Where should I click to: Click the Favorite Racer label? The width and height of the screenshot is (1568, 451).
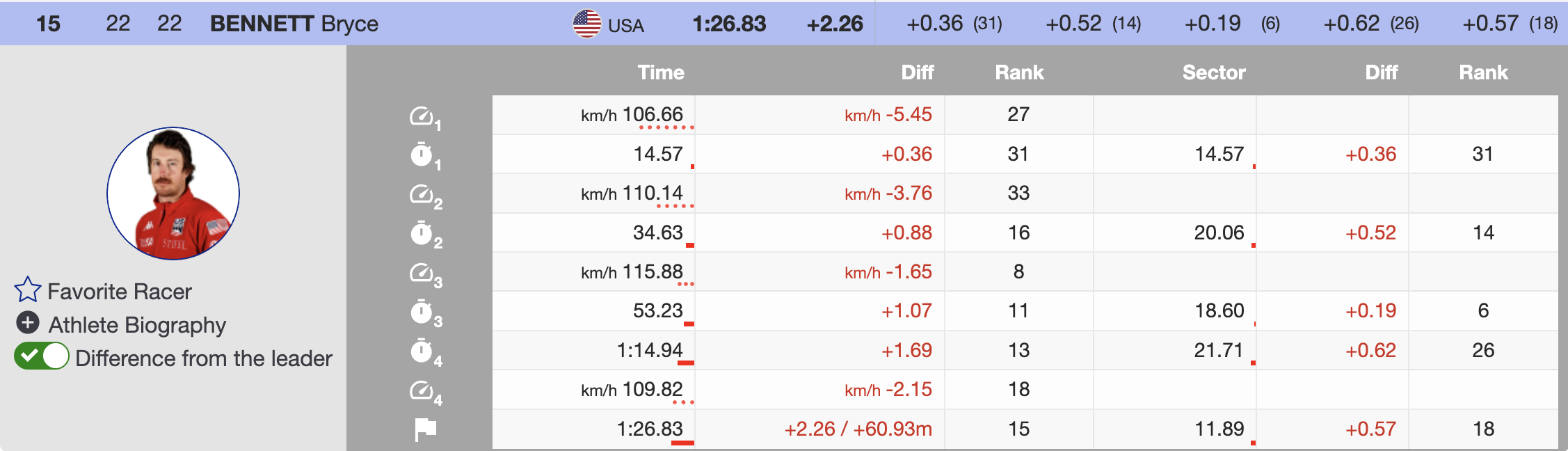coord(120,292)
